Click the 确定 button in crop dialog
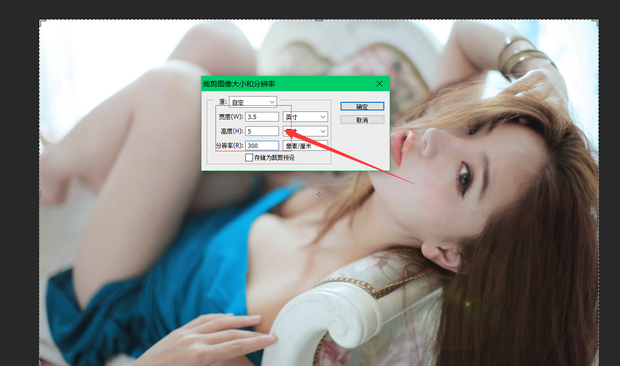The width and height of the screenshot is (620, 366). pyautogui.click(x=362, y=106)
